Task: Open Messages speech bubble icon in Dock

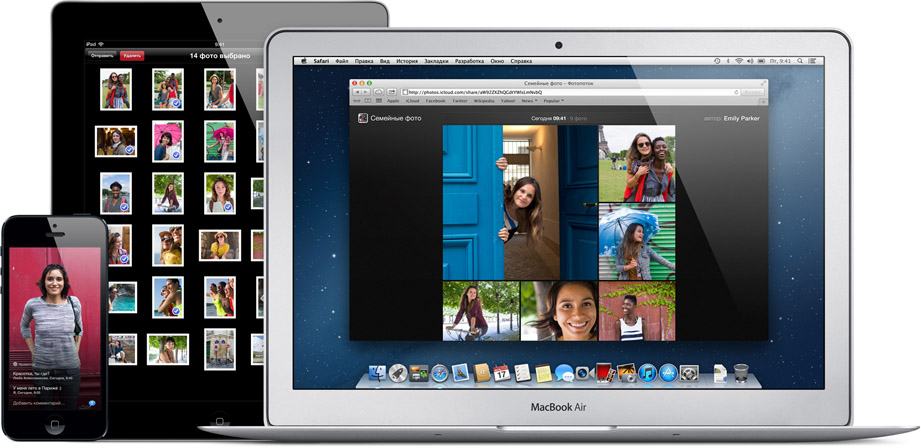Action: [x=564, y=373]
